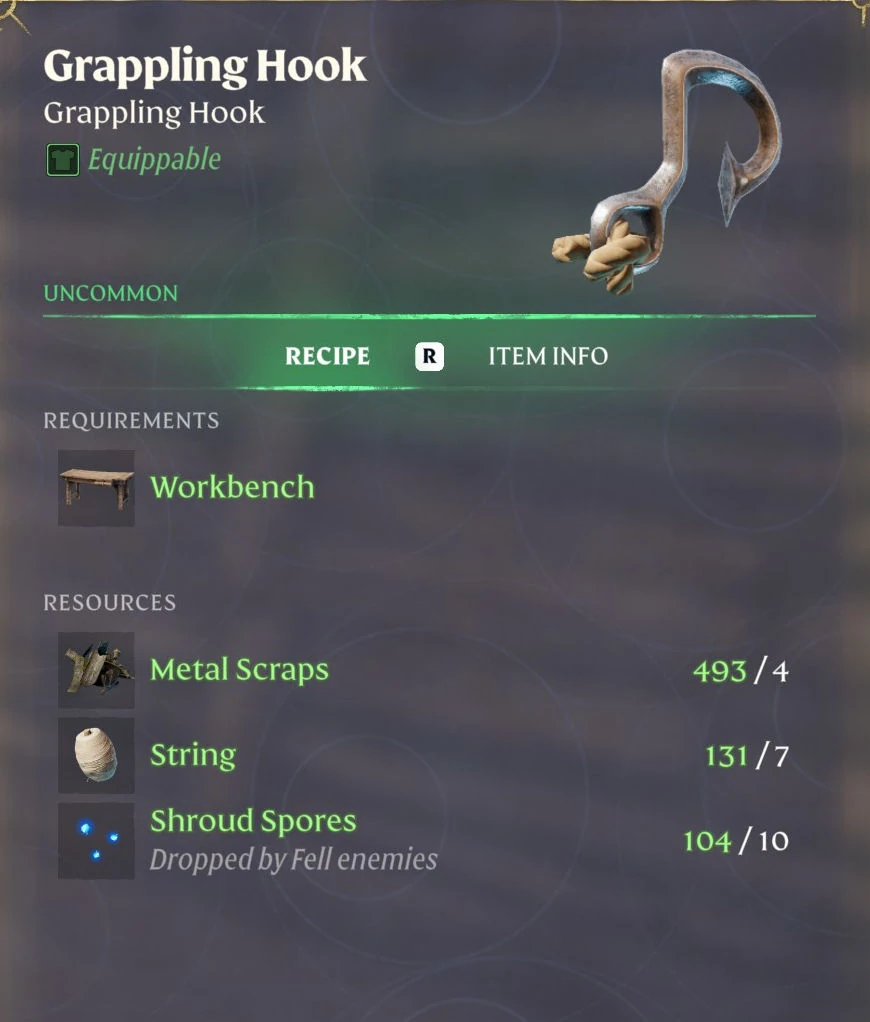Click the green Equippable shirt icon

coord(63,160)
